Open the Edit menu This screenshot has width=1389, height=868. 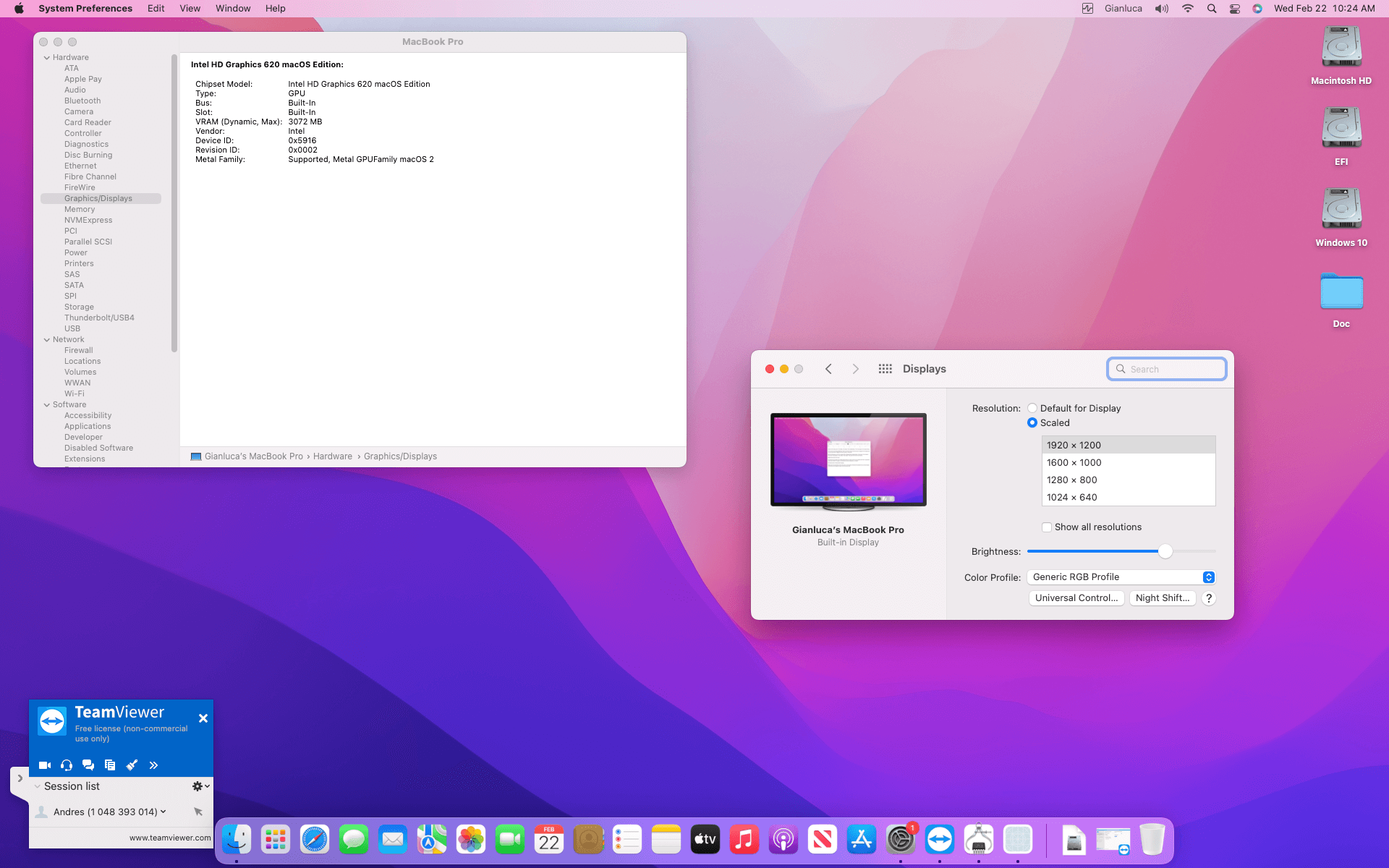pyautogui.click(x=156, y=9)
